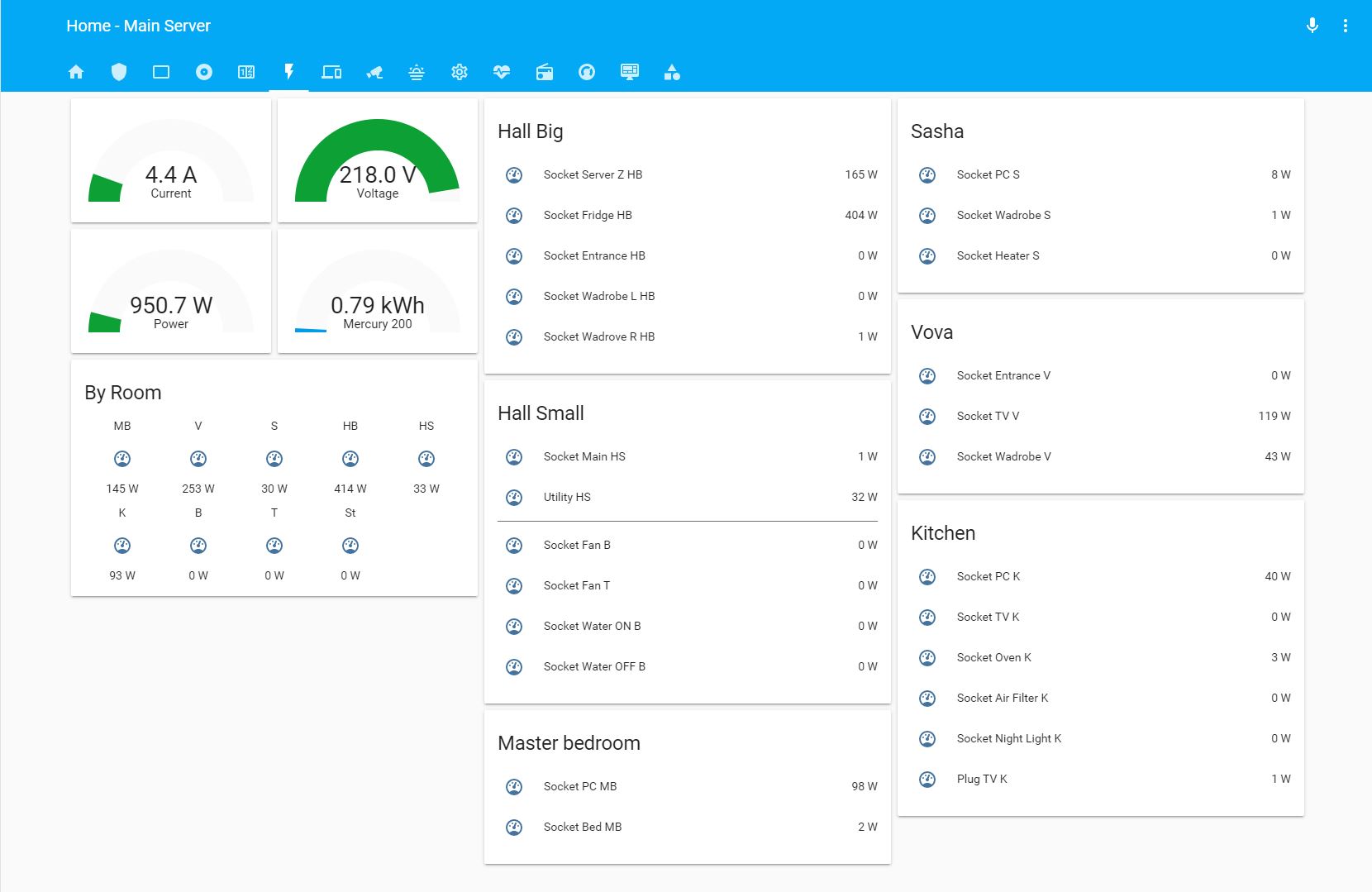The image size is (1372, 892).
Task: Click the Socket Fan B icon
Action: pos(514,545)
